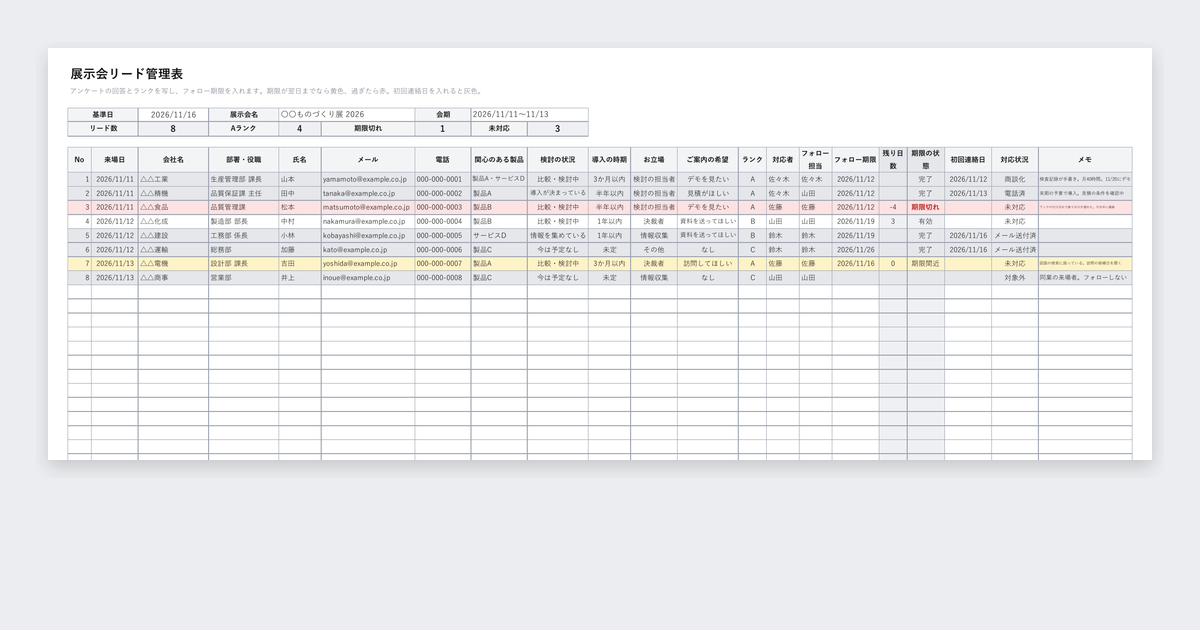1200x630 pixels.
Task: Select follow-up deadline 2026/11/26
Action: [x=855, y=249]
